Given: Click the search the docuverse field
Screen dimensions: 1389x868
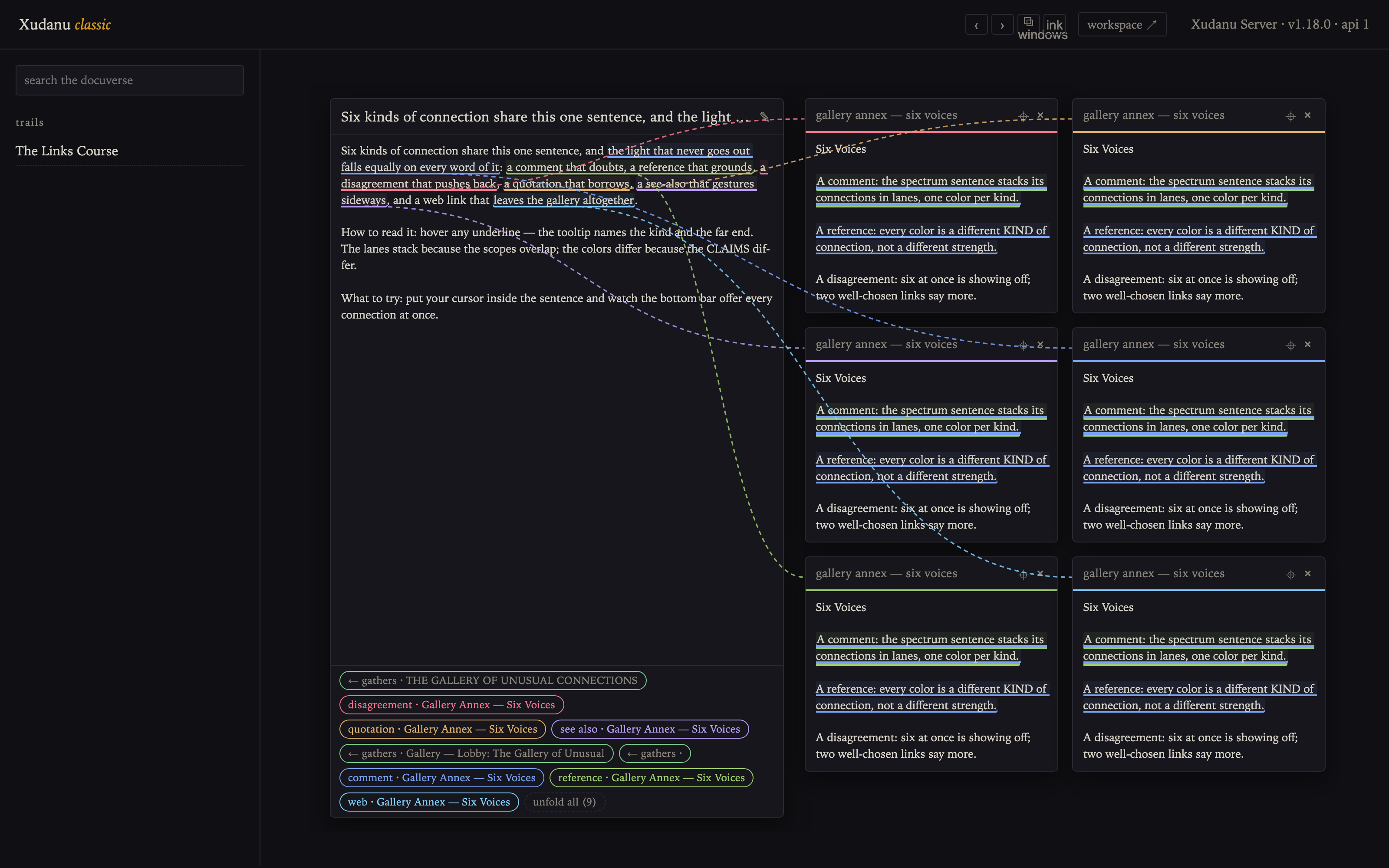Looking at the screenshot, I should coord(130,80).
